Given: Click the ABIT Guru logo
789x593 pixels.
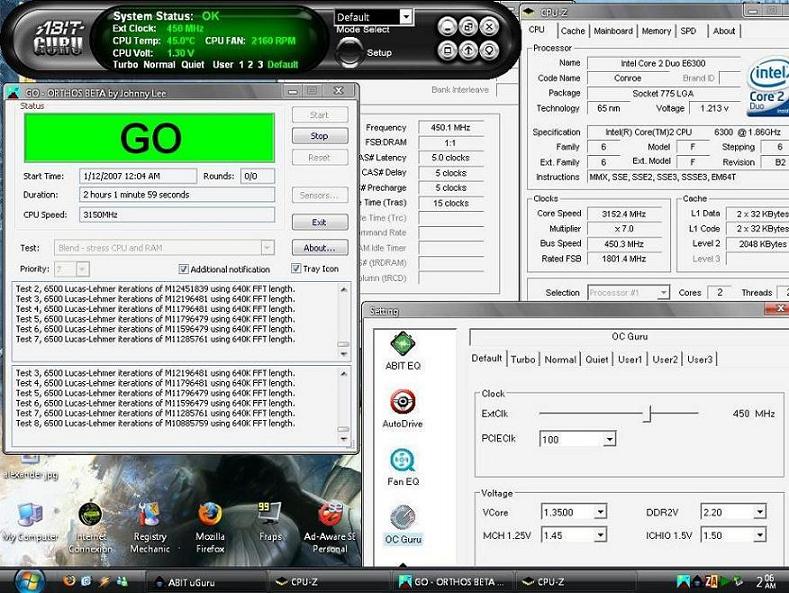Looking at the screenshot, I should pyautogui.click(x=58, y=38).
